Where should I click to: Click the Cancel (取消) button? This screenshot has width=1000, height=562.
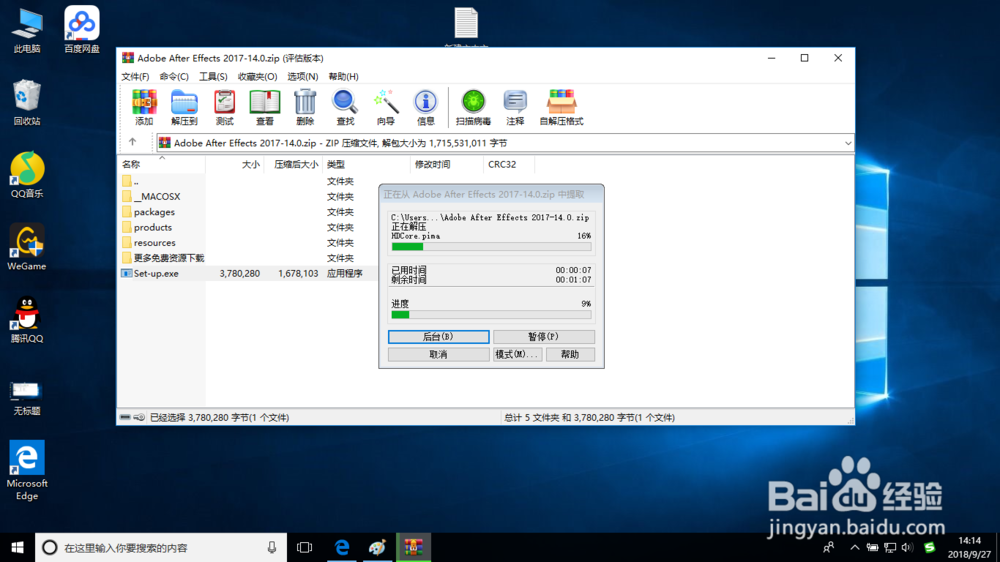[x=438, y=354]
